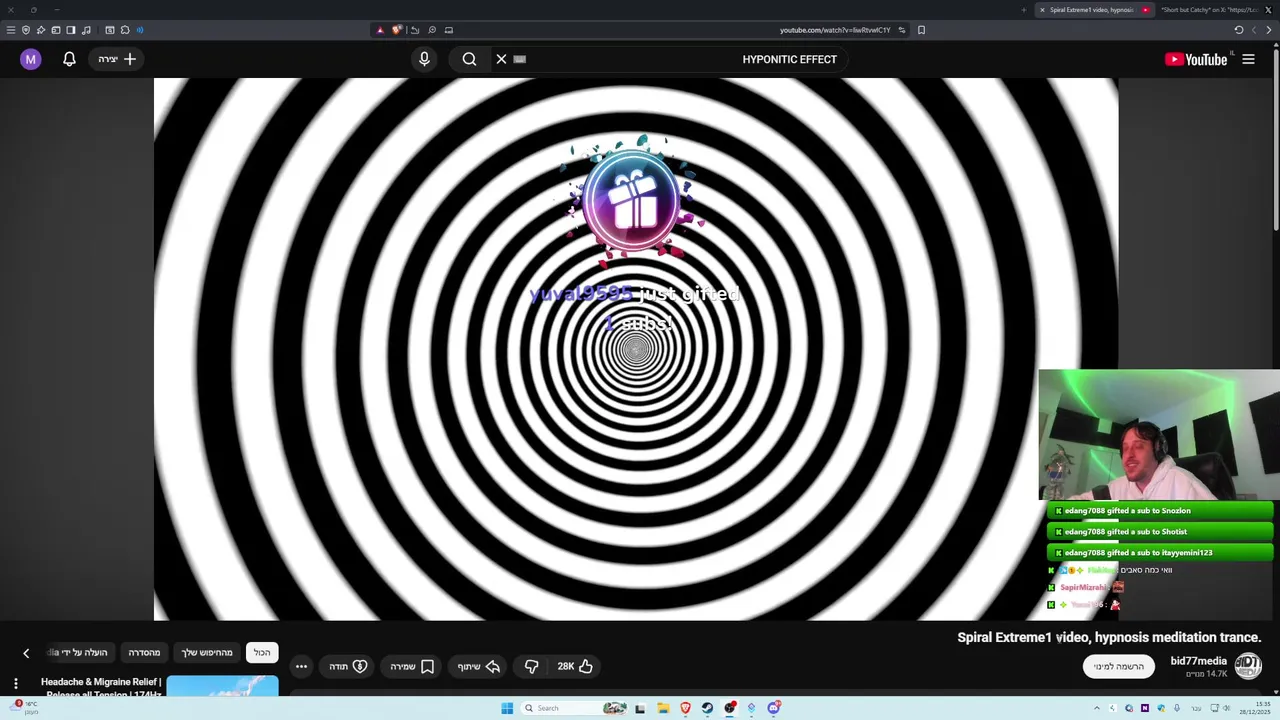Open the purple M account avatar
The width and height of the screenshot is (1280, 720).
(x=30, y=59)
